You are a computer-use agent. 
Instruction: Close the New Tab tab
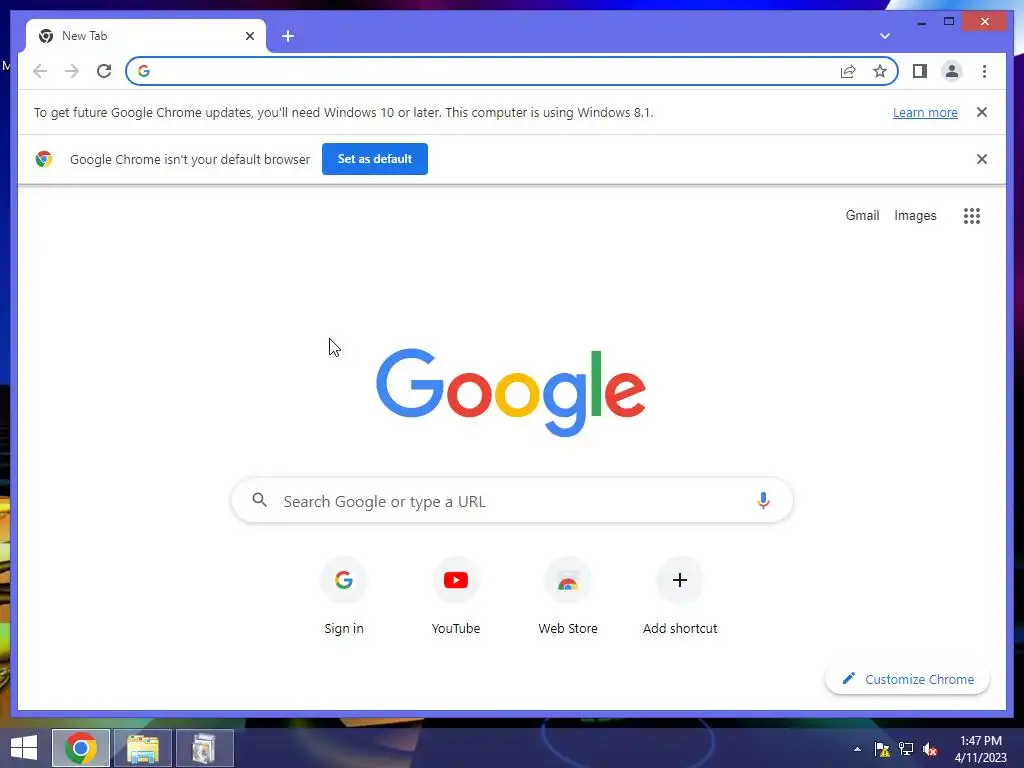tap(249, 36)
